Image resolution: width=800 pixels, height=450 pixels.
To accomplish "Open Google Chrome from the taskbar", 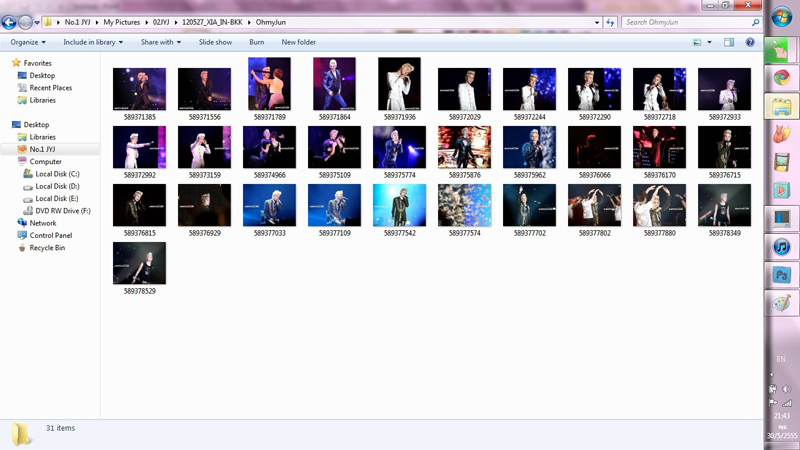I will click(x=782, y=78).
